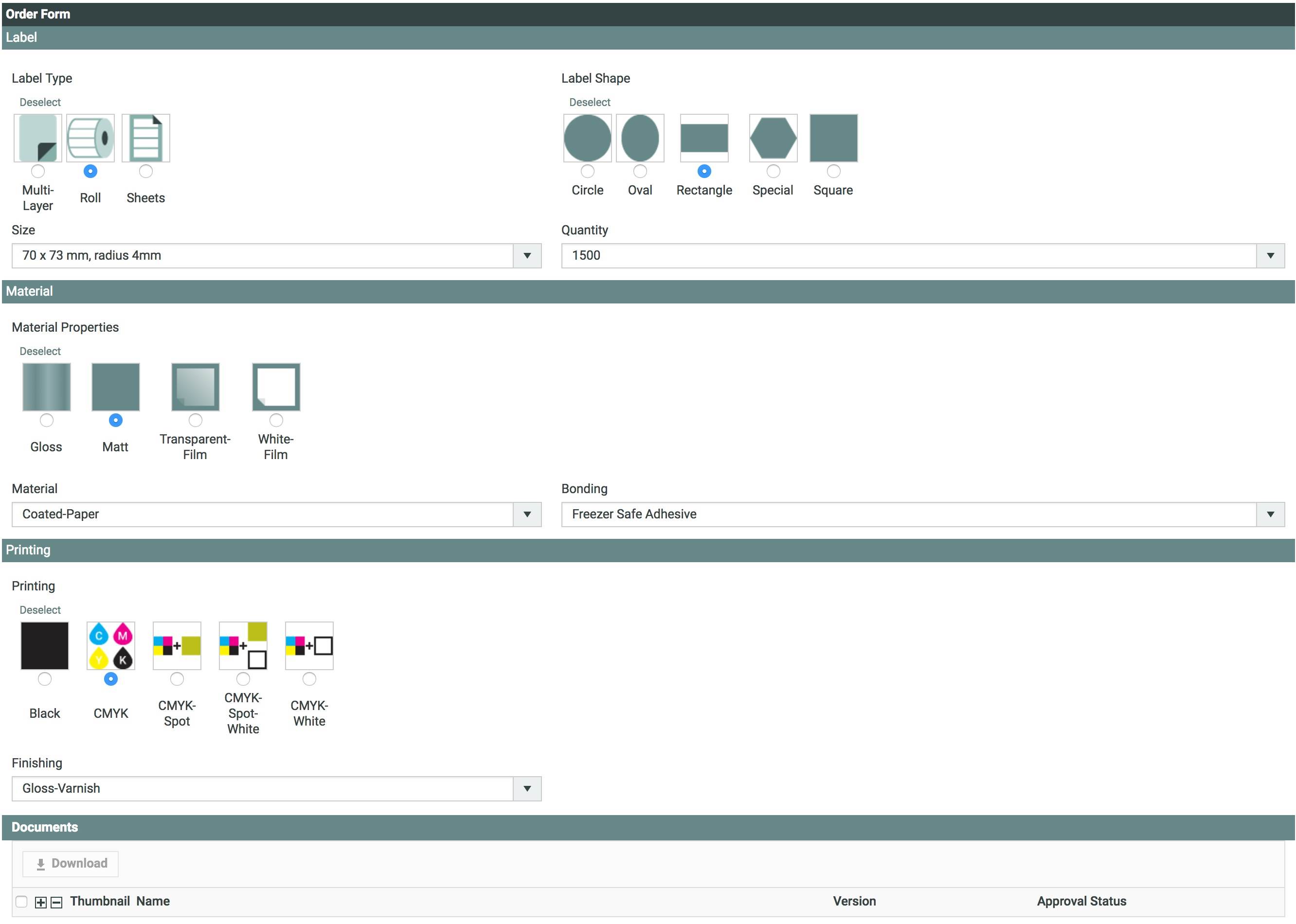Click Deselect under Label Shape
This screenshot has width=1296, height=924.
(x=590, y=103)
